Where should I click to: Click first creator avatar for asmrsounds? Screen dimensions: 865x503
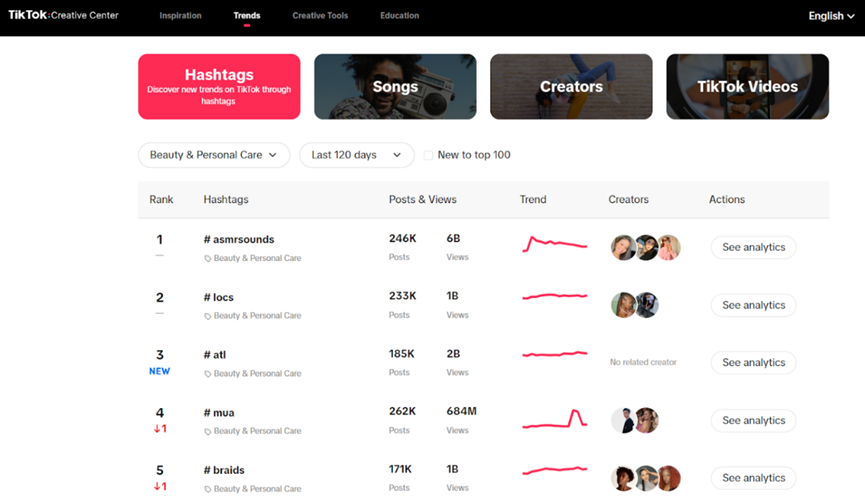pos(623,248)
